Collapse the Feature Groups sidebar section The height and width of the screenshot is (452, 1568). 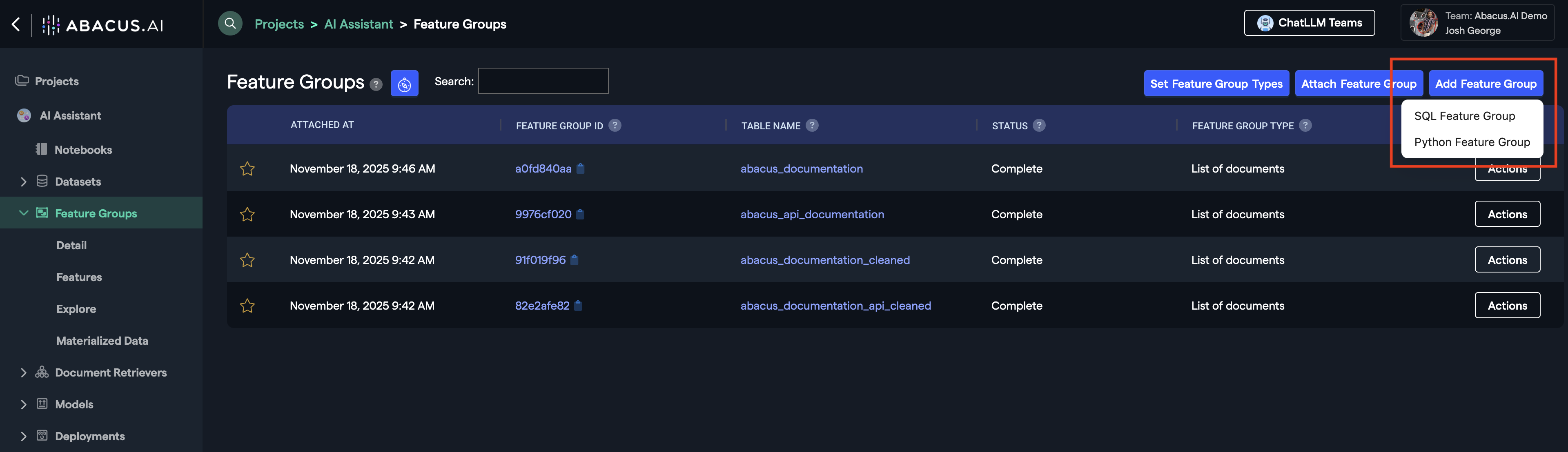point(24,213)
